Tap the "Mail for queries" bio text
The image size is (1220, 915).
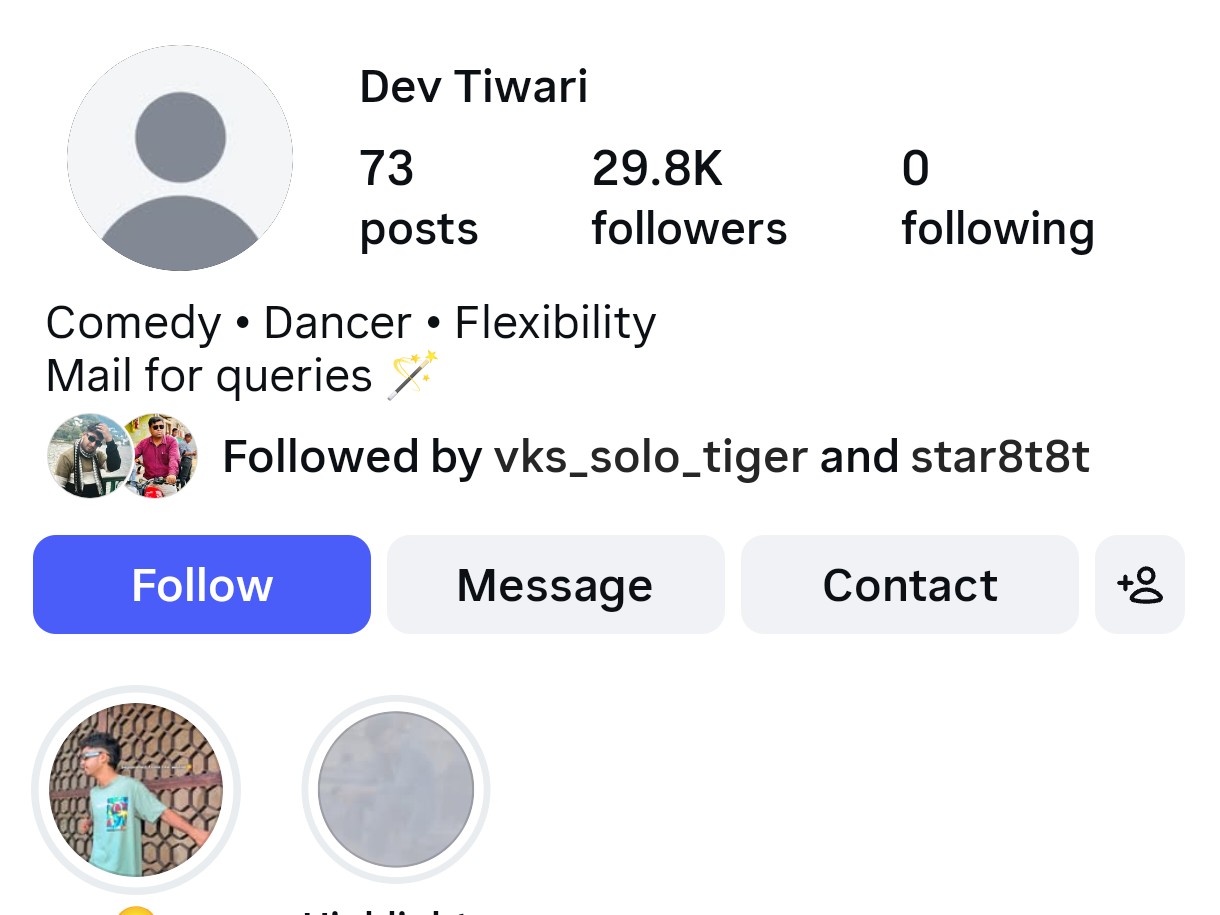(x=208, y=376)
